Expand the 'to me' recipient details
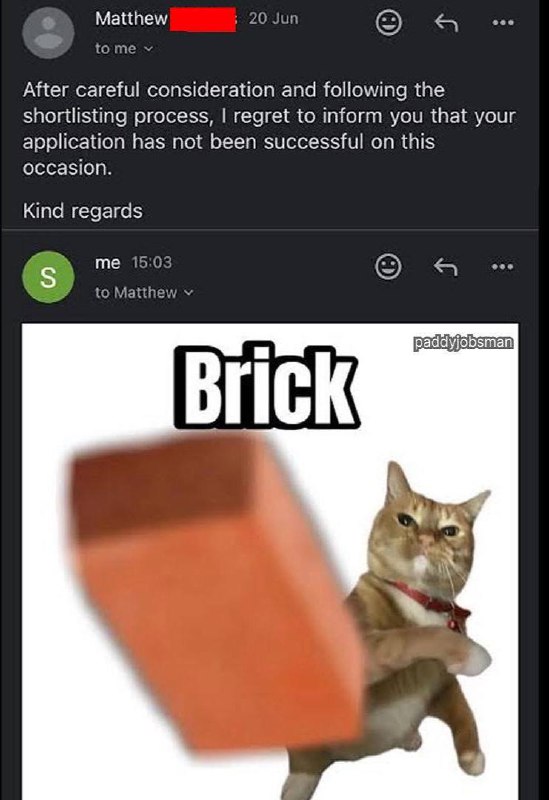The height and width of the screenshot is (800, 549). 123,48
